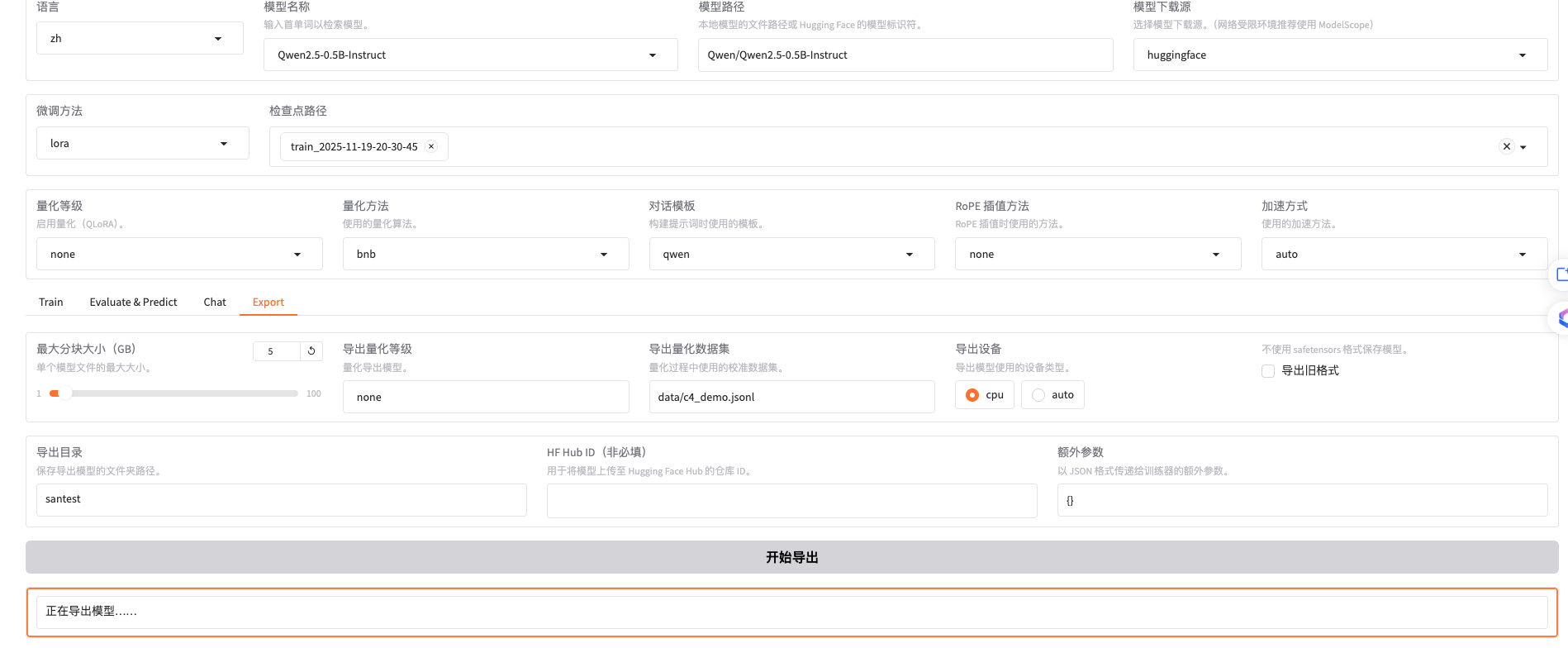This screenshot has width=1568, height=648.
Task: Click the blue floating screenshot icon
Action: [x=1561, y=274]
